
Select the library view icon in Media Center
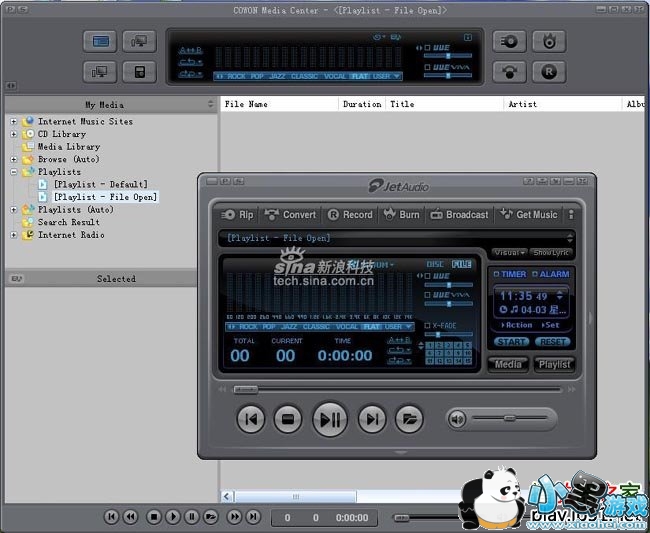click(100, 41)
